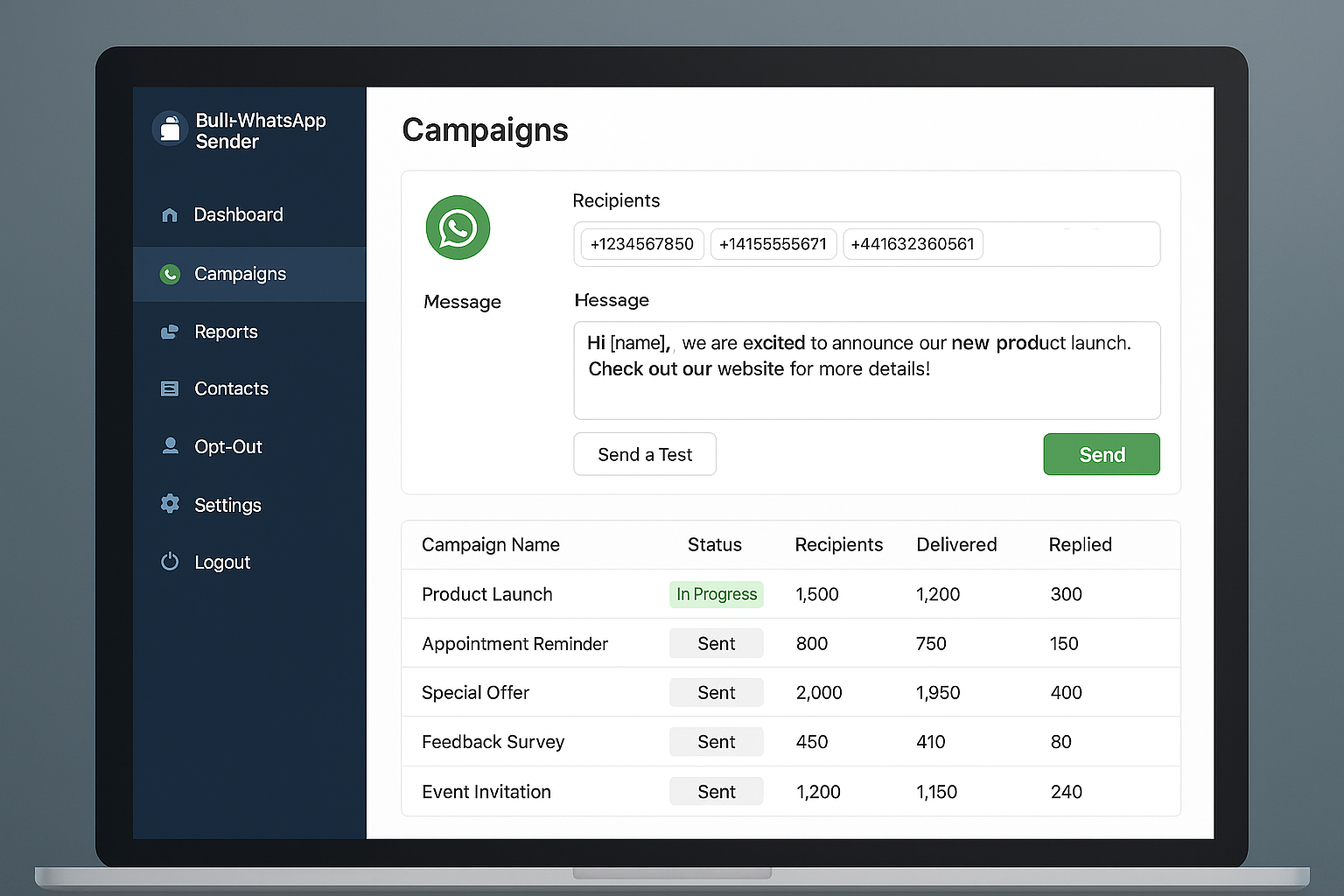1344x896 pixels.
Task: Click replied value 150
Action: (x=1064, y=643)
